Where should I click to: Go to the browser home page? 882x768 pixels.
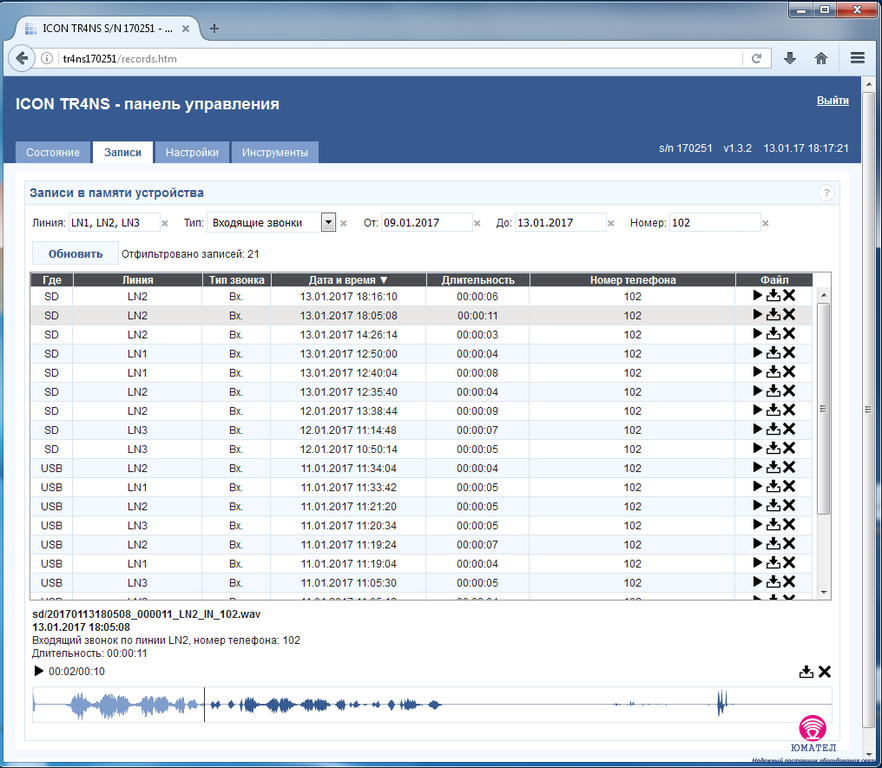click(x=821, y=58)
